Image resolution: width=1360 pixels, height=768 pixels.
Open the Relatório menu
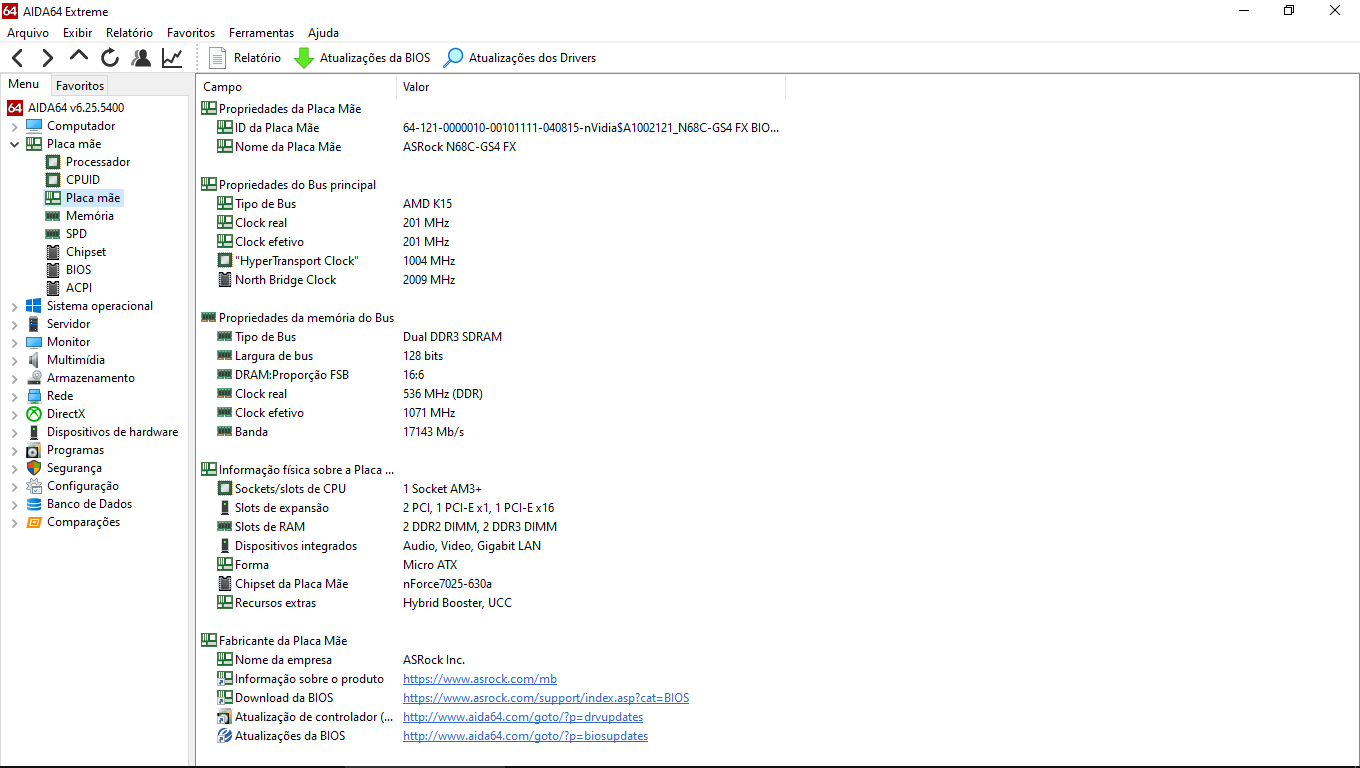coord(129,33)
